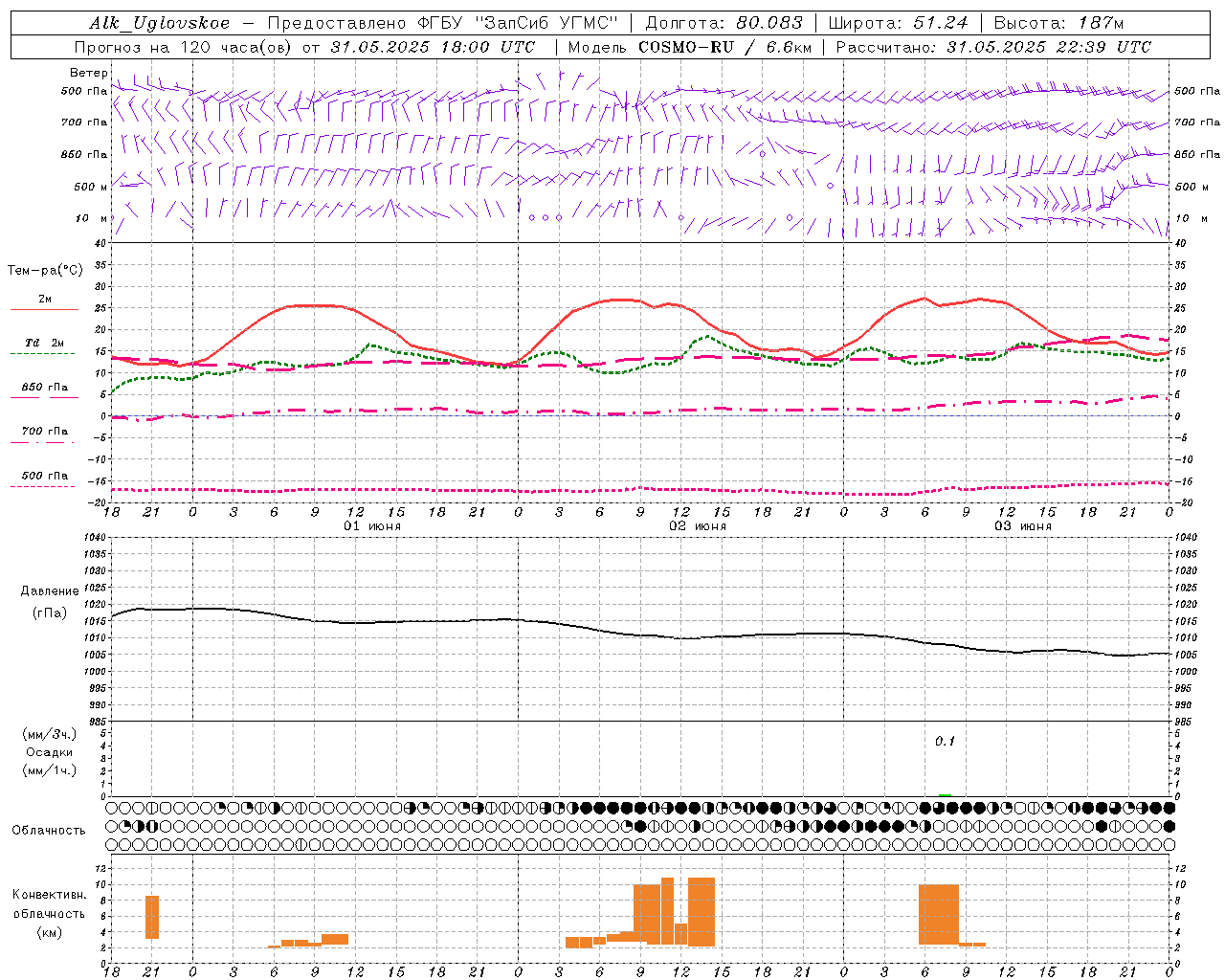Click the large orange convective block on 03 июня
This screenshot has height=980, width=1225.
(x=939, y=914)
